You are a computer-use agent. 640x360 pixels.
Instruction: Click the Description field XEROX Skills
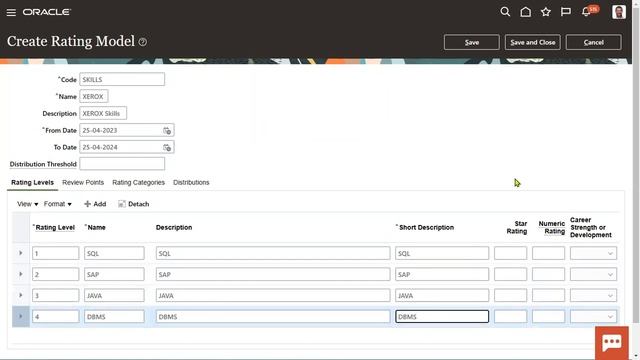(x=103, y=113)
